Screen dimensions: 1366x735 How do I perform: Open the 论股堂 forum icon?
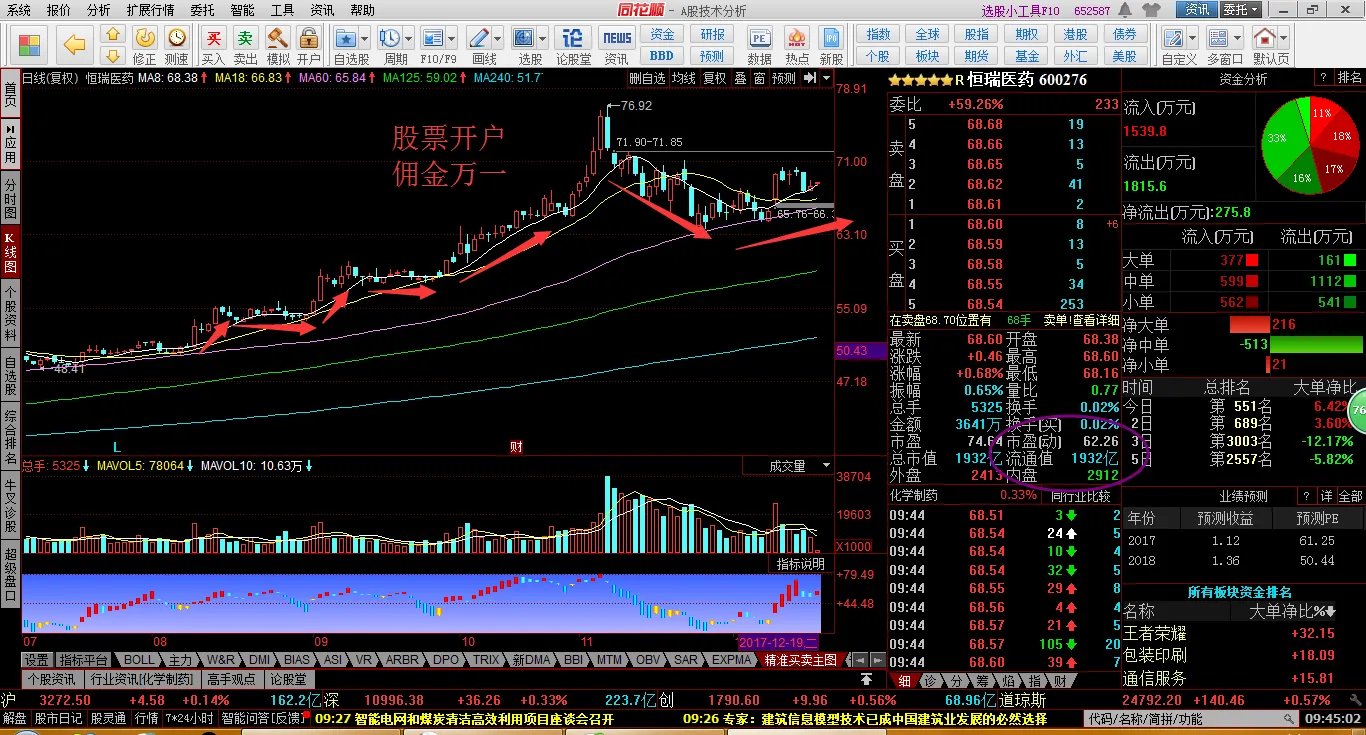click(573, 44)
